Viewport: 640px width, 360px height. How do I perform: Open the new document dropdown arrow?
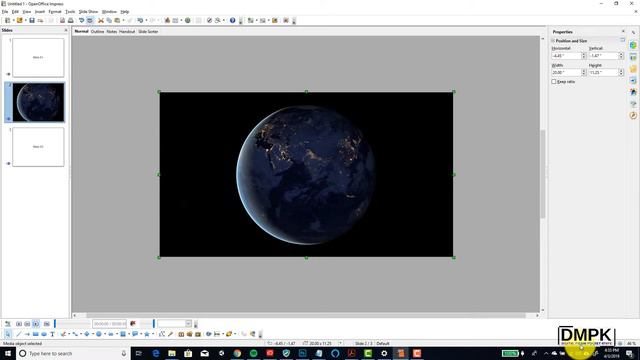[x=13, y=20]
